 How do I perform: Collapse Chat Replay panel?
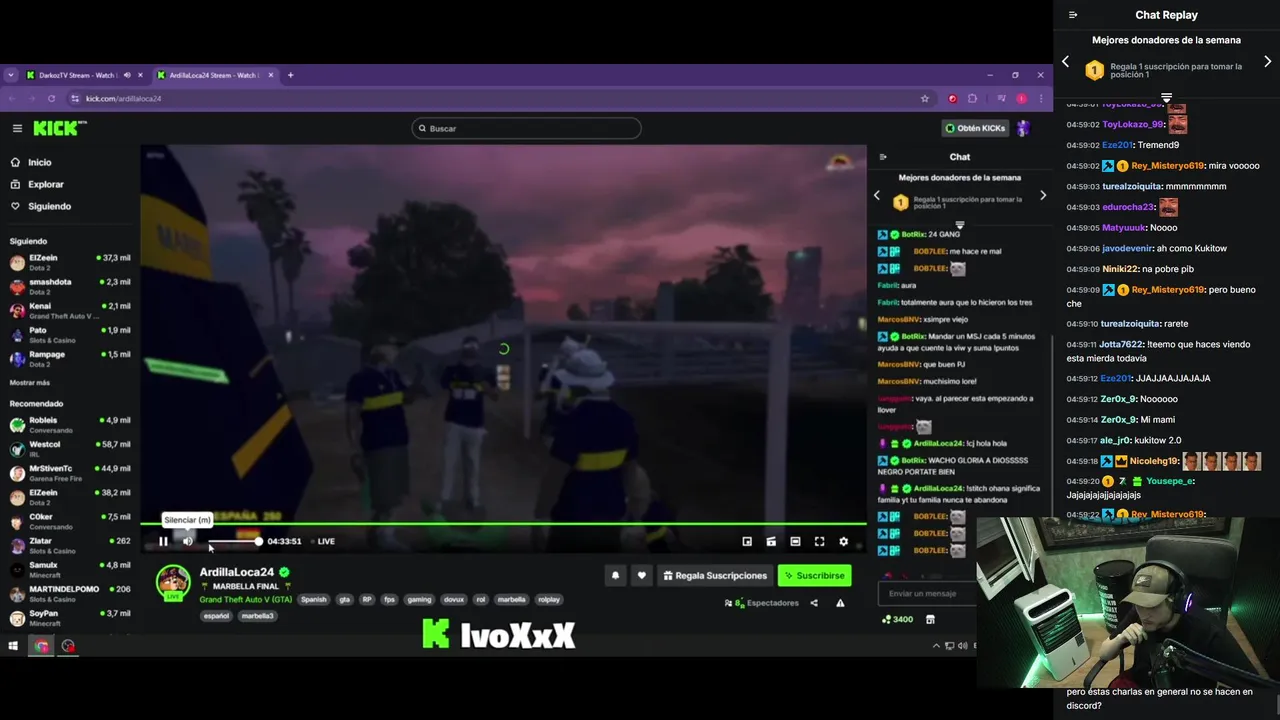[1073, 15]
